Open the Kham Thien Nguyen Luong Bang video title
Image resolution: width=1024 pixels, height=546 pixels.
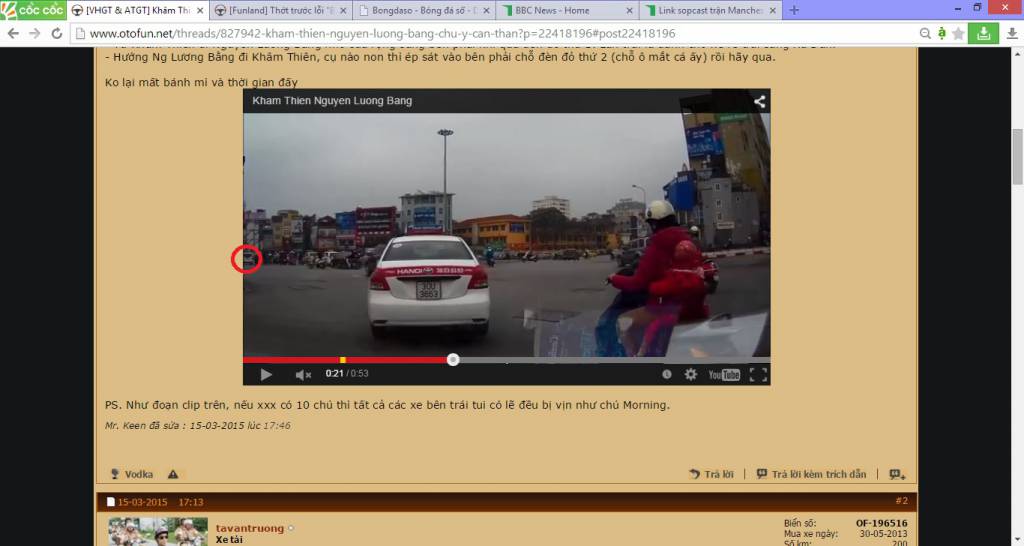tap(332, 101)
